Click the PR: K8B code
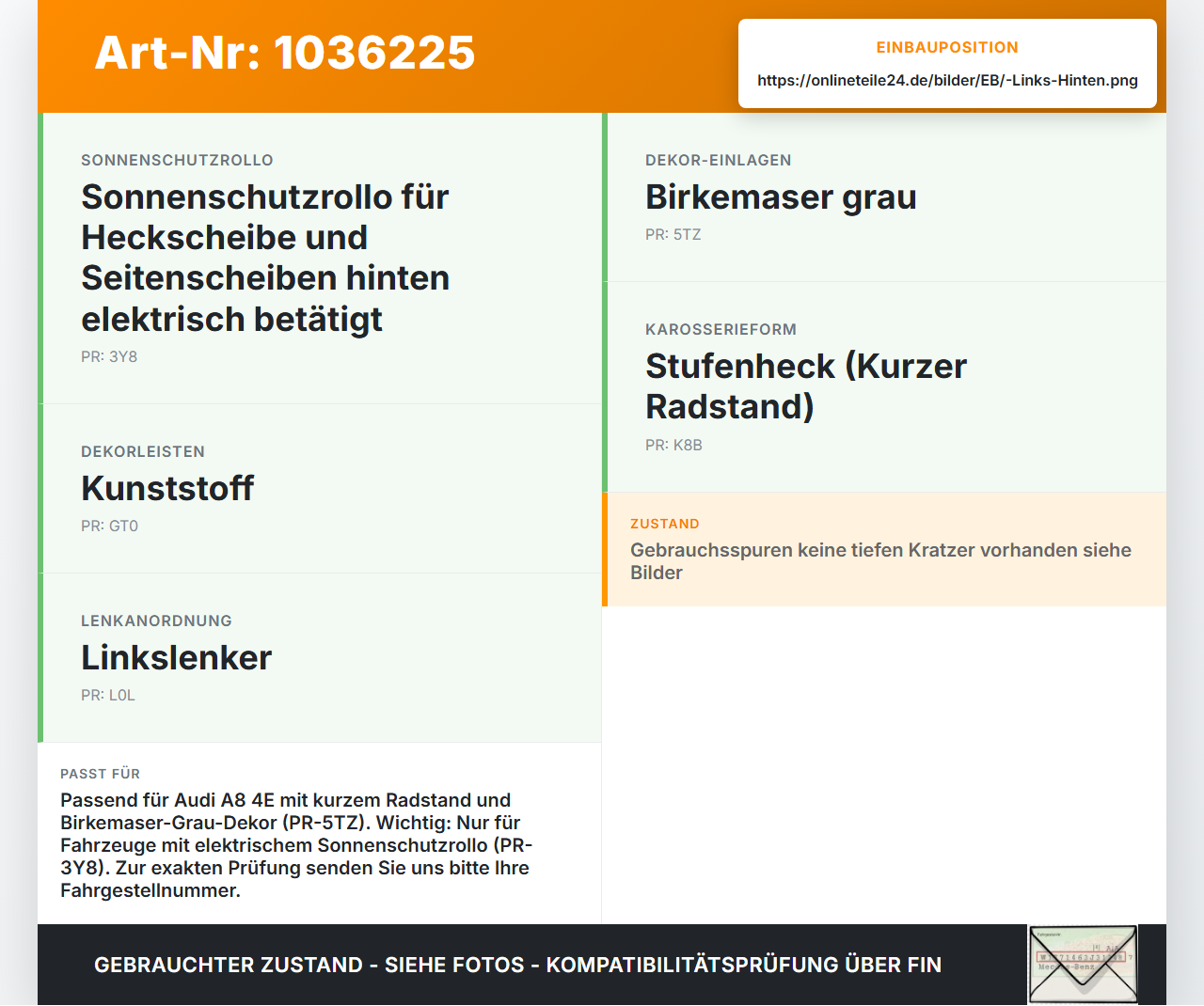 (673, 445)
